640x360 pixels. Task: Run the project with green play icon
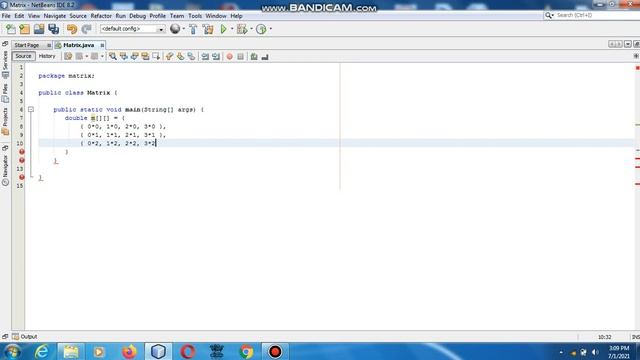click(x=224, y=29)
